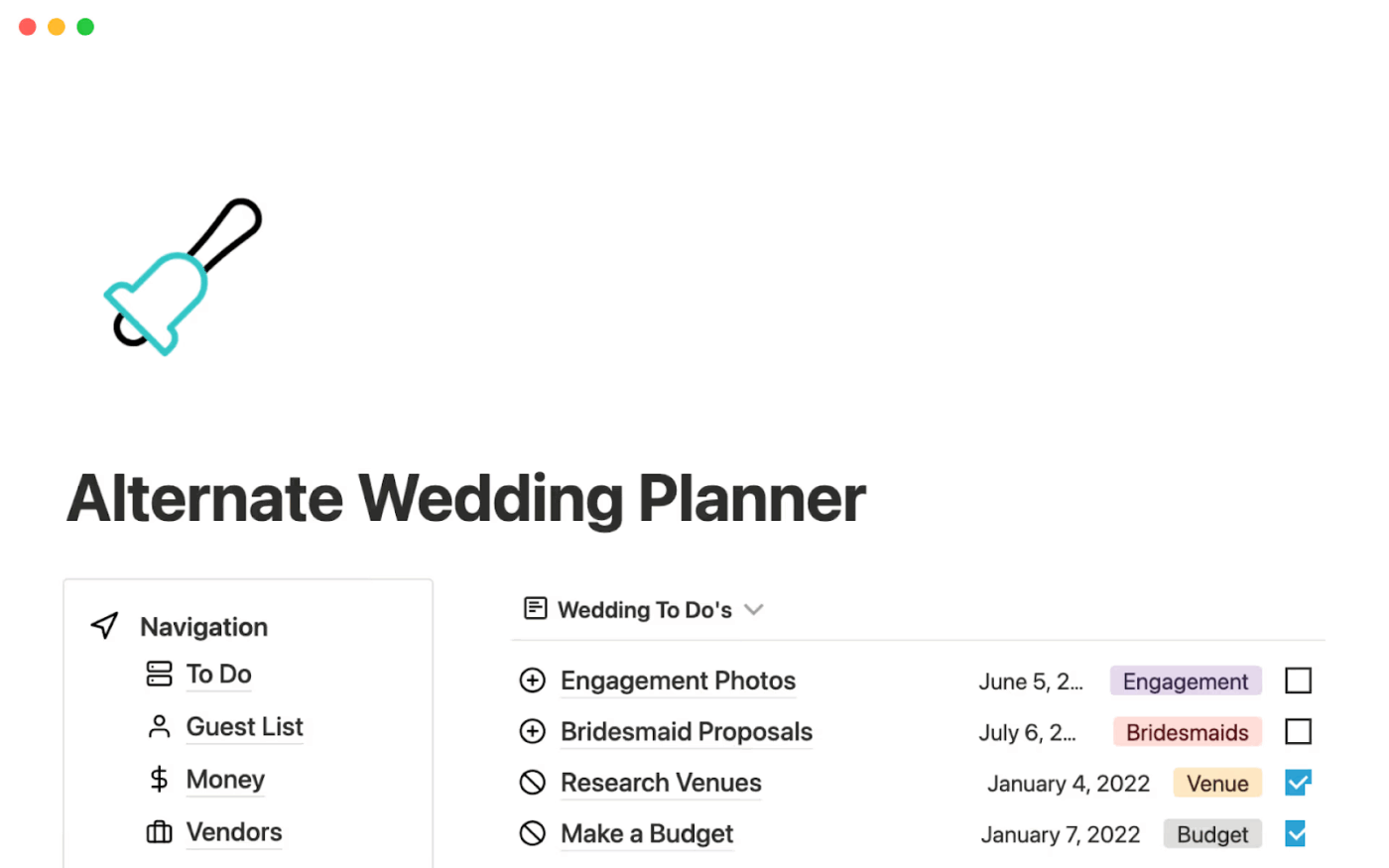This screenshot has height=868, width=1389.
Task: Select the Make a Budget task title
Action: [x=646, y=834]
